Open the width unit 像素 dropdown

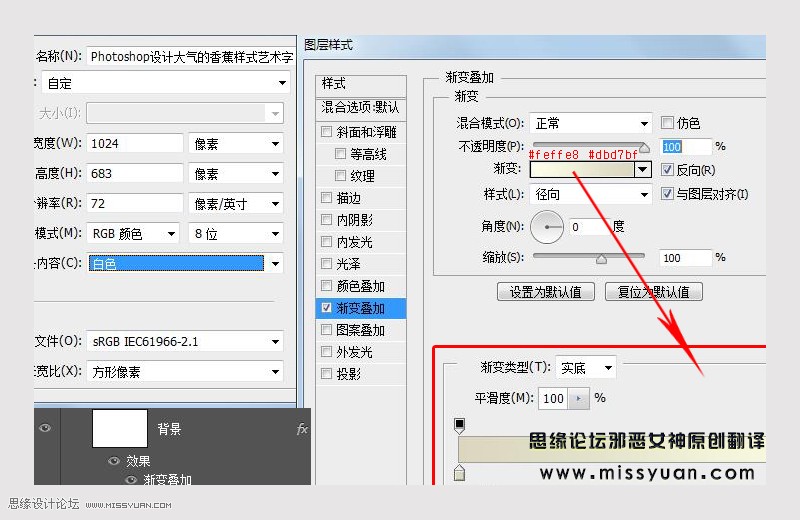236,143
